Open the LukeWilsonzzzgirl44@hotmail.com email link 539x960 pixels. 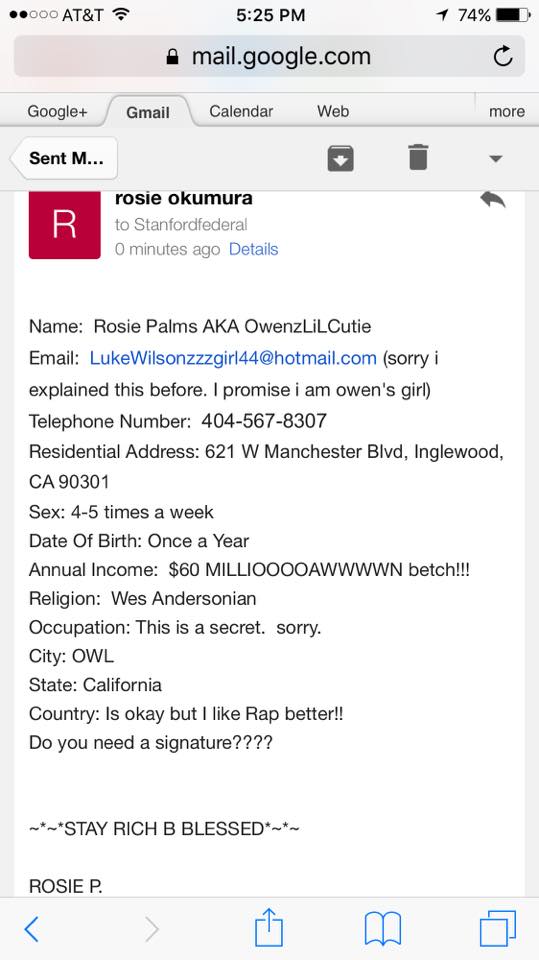(x=233, y=358)
